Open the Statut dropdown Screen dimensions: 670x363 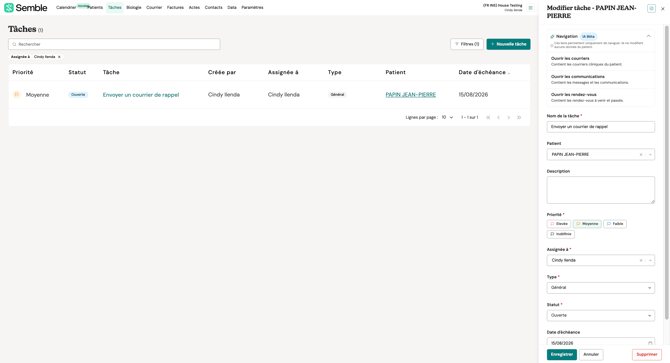[600, 316]
